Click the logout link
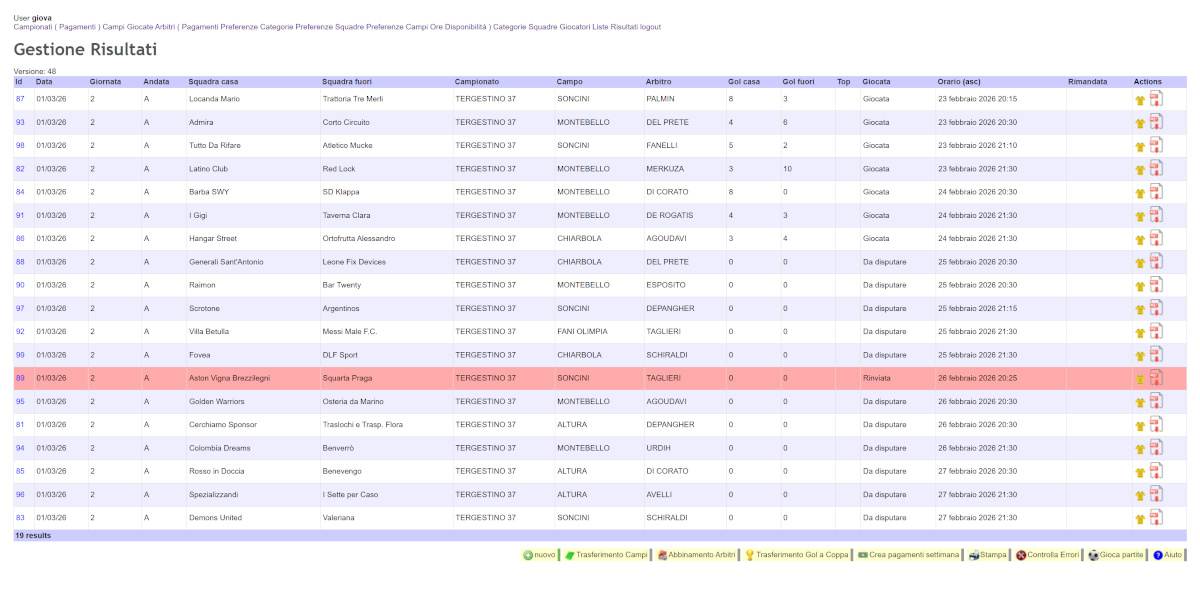 [650, 27]
